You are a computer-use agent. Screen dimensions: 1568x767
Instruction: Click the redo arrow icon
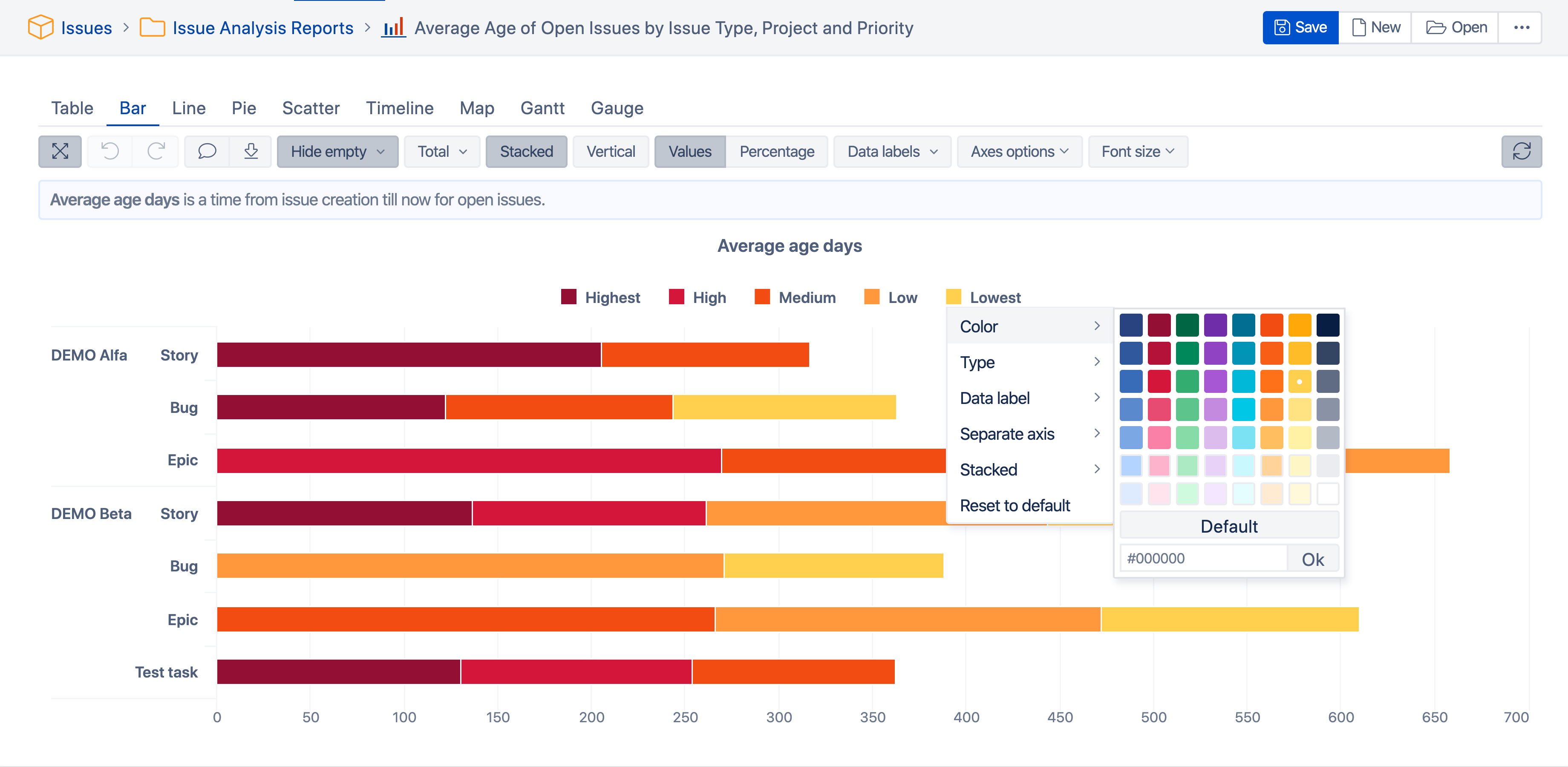[x=156, y=152]
